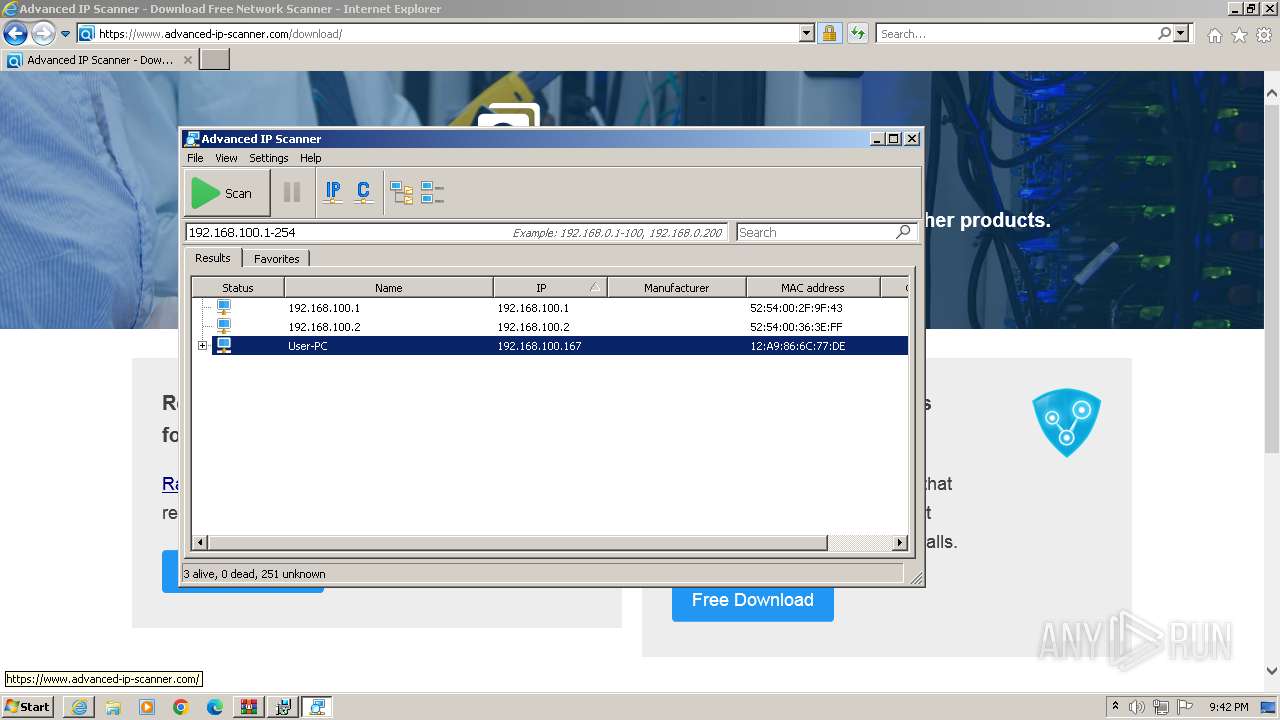The image size is (1280, 720).
Task: Click MAC address 12:A9:86:6C:77:DE
Action: click(797, 346)
